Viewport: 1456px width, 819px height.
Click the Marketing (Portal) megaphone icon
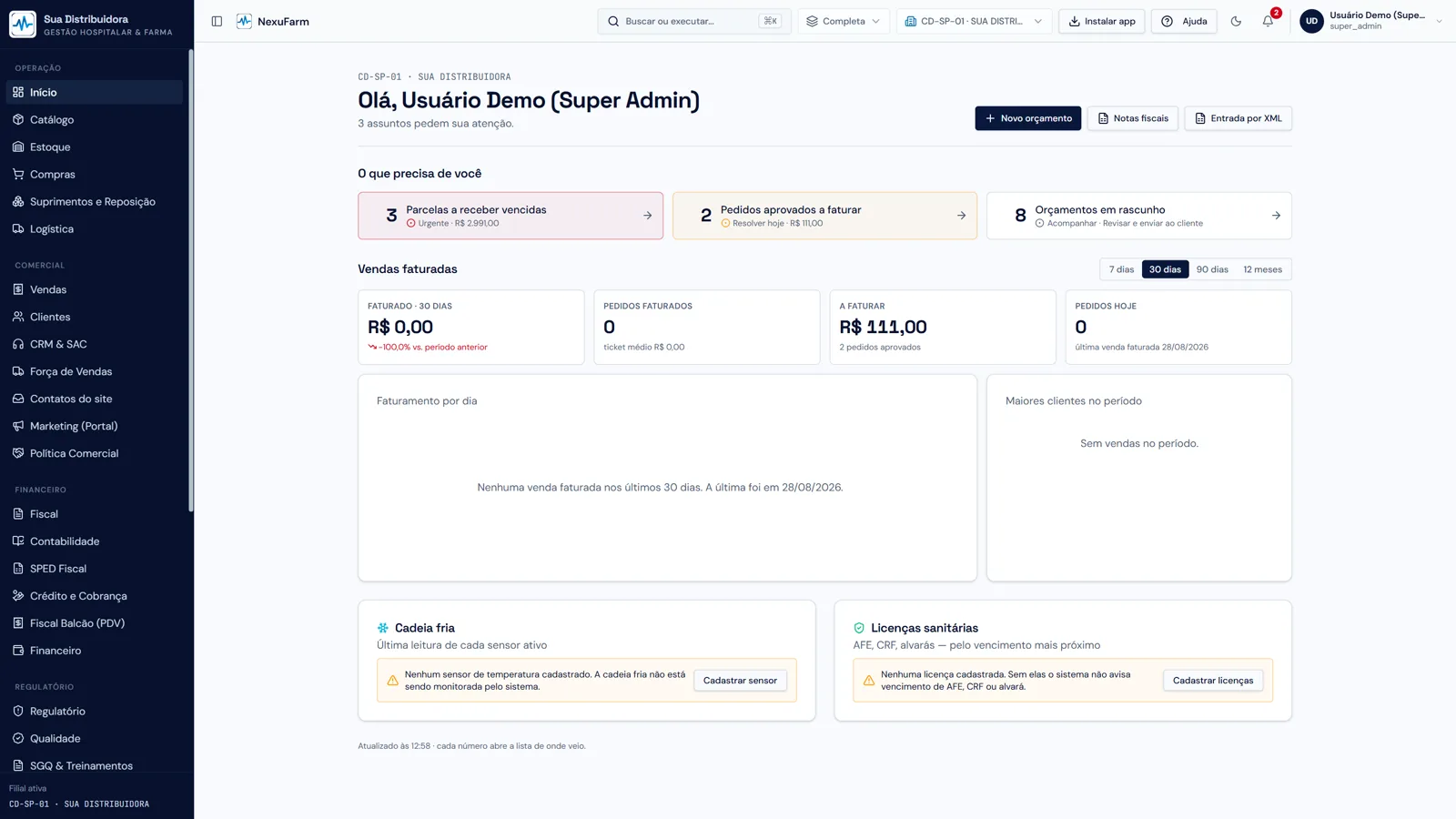point(18,426)
